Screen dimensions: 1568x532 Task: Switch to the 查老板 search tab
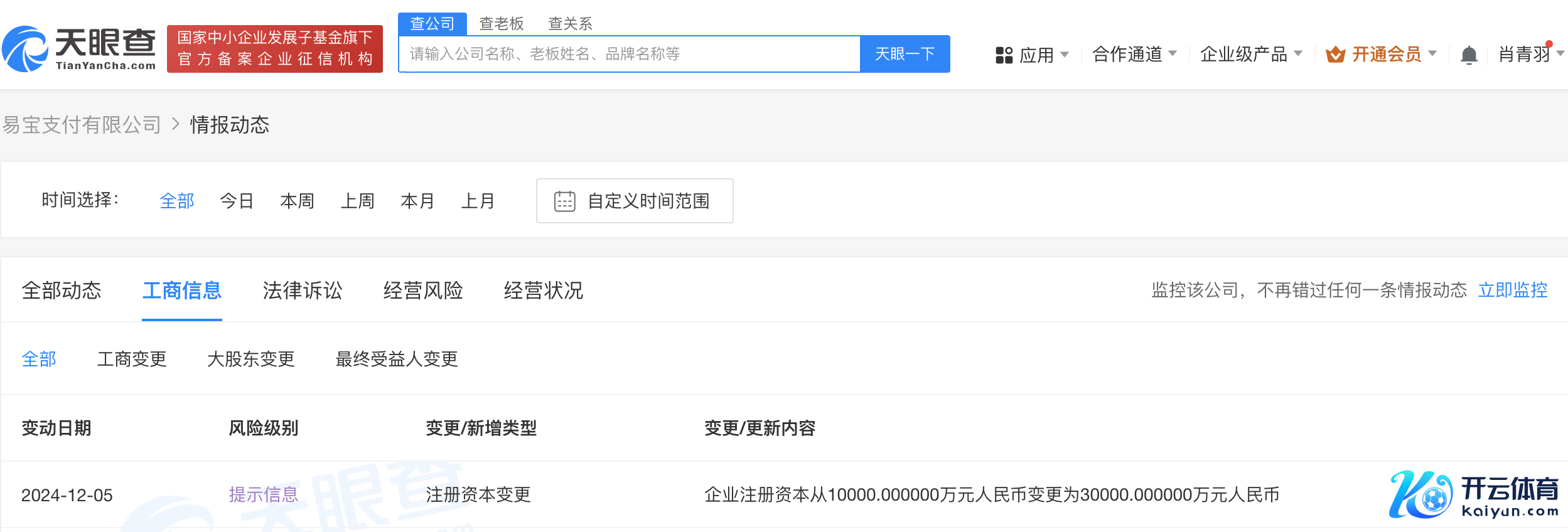point(501,24)
